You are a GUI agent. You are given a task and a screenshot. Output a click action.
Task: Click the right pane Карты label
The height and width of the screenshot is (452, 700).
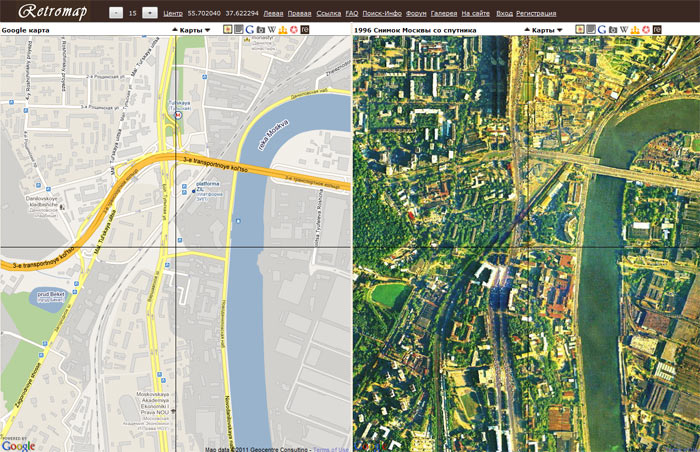click(543, 30)
